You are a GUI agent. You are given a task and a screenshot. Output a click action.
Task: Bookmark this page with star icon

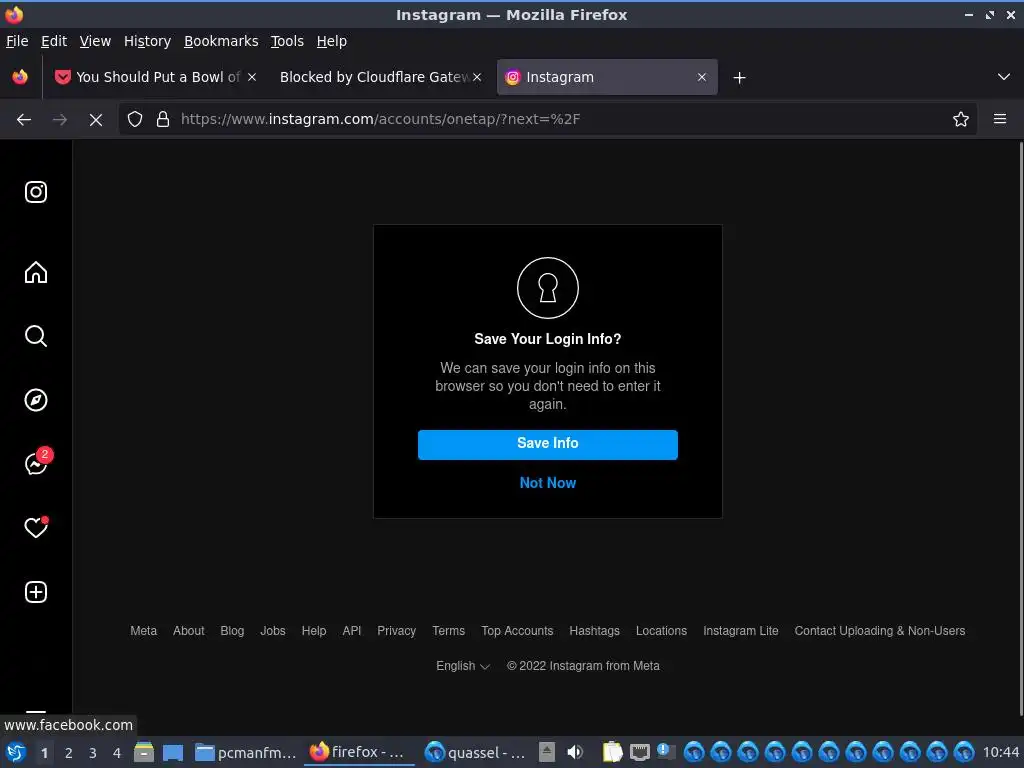[x=961, y=120]
